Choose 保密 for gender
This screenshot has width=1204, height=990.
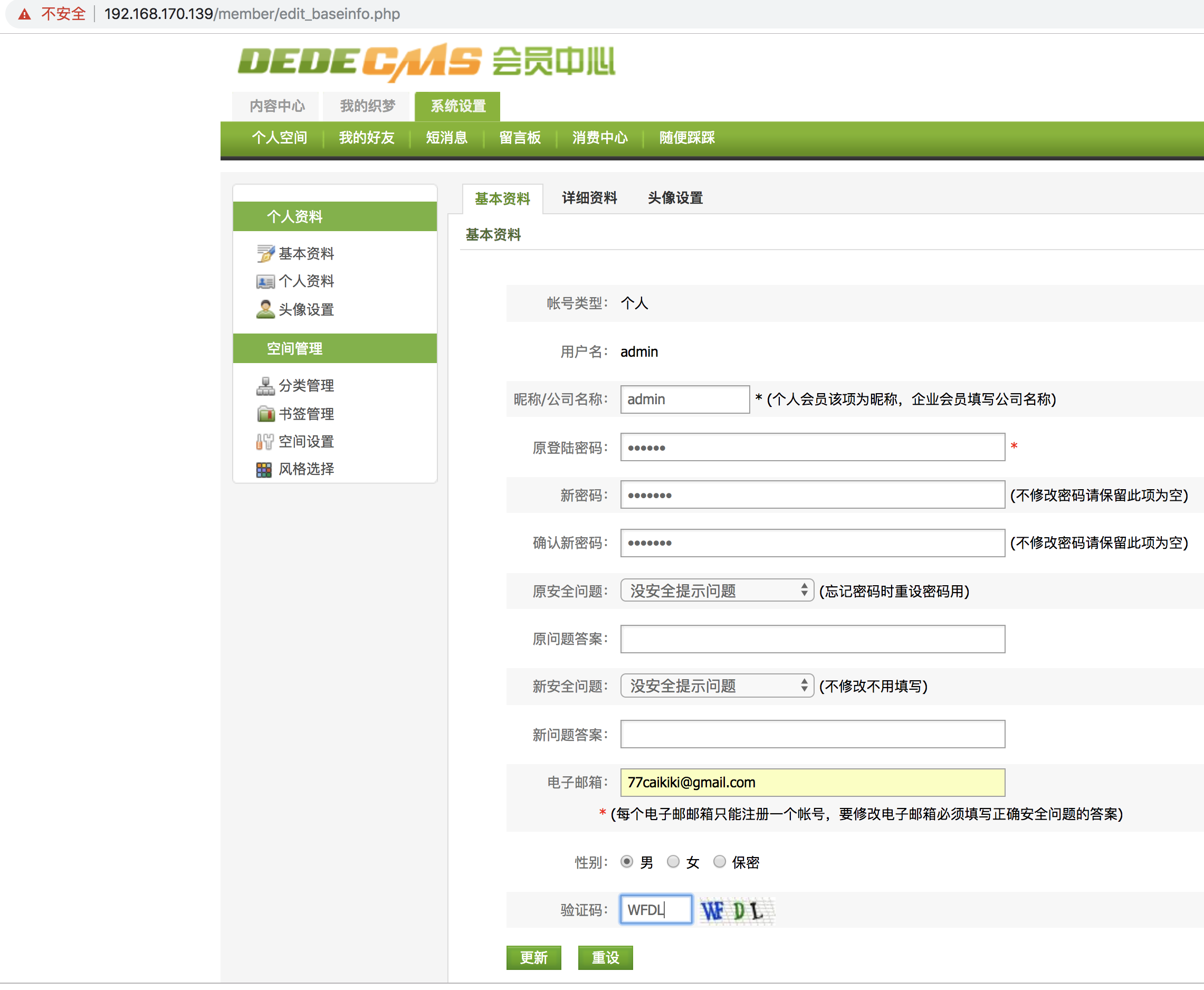[720, 862]
